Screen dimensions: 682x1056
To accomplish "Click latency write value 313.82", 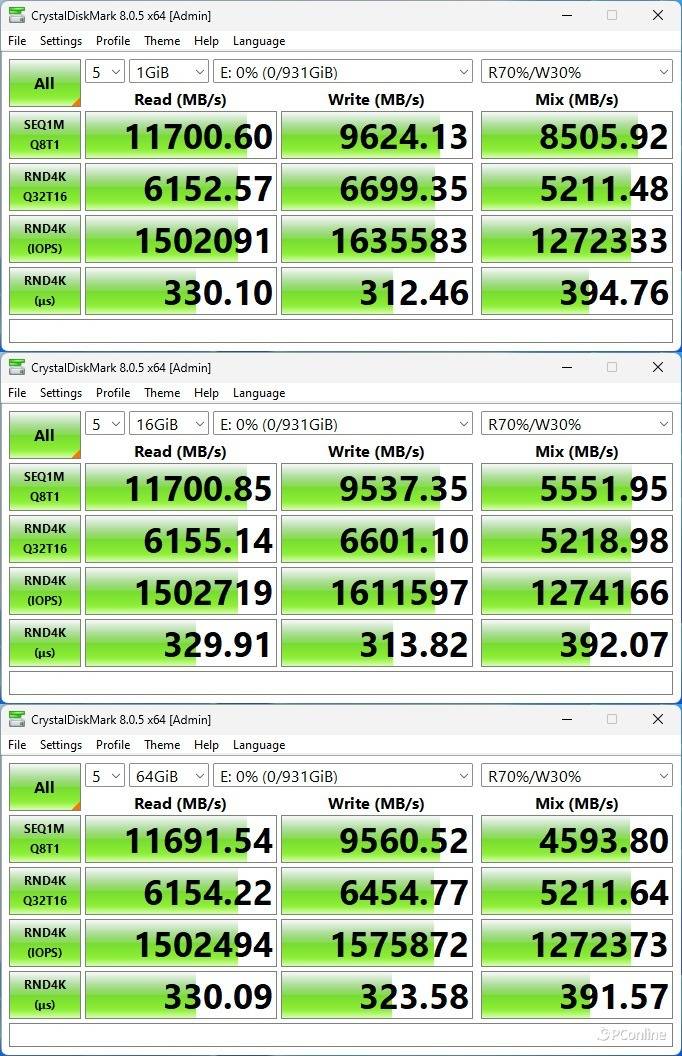I will 377,643.
